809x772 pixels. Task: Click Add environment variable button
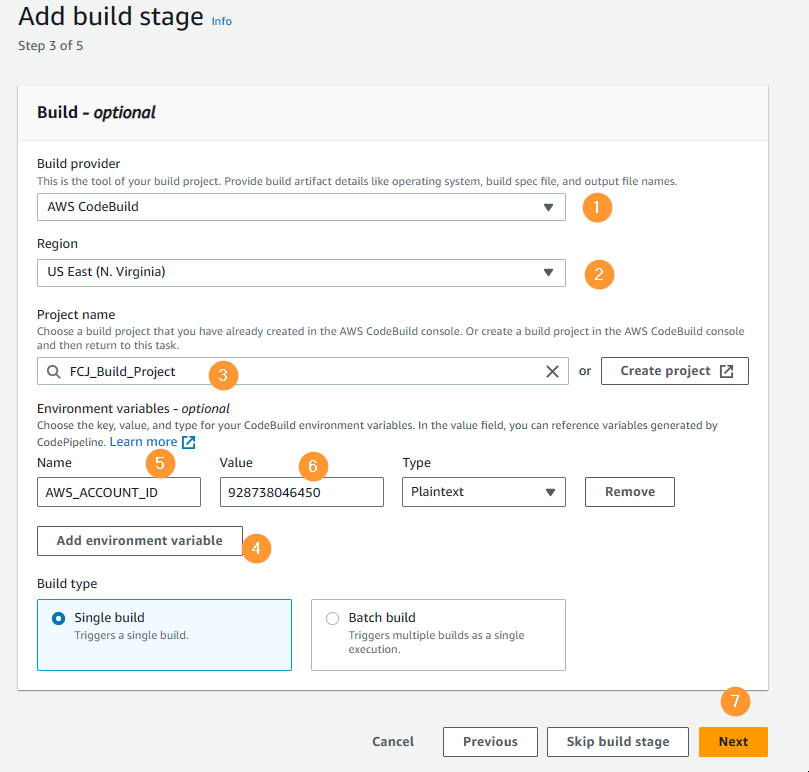pyautogui.click(x=140, y=541)
